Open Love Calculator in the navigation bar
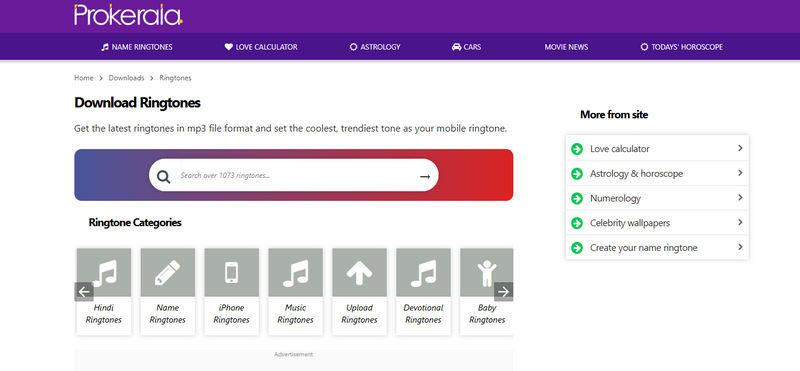This screenshot has height=371, width=800. [261, 47]
